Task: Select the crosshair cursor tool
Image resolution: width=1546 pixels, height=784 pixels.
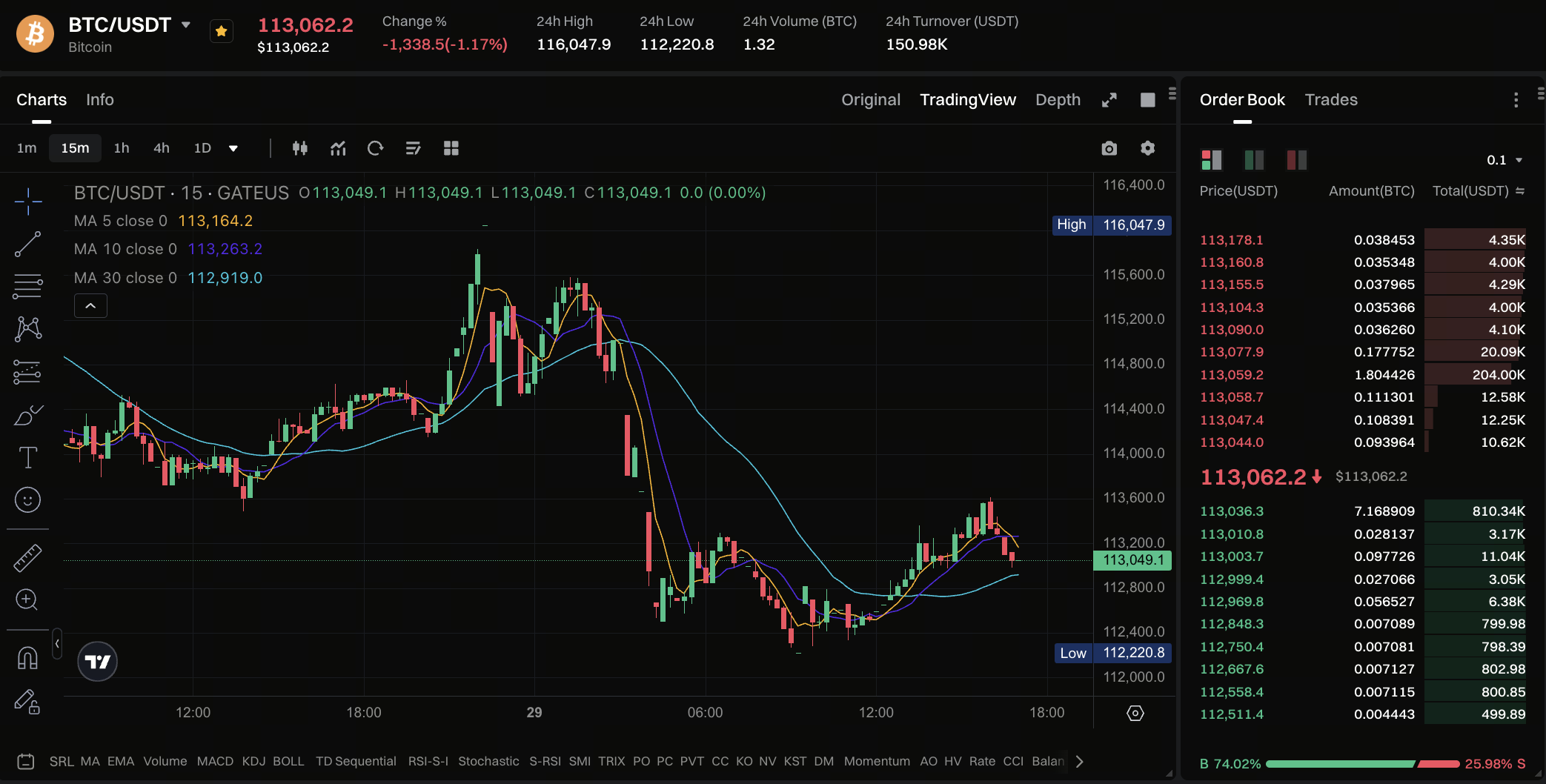Action: (27, 201)
